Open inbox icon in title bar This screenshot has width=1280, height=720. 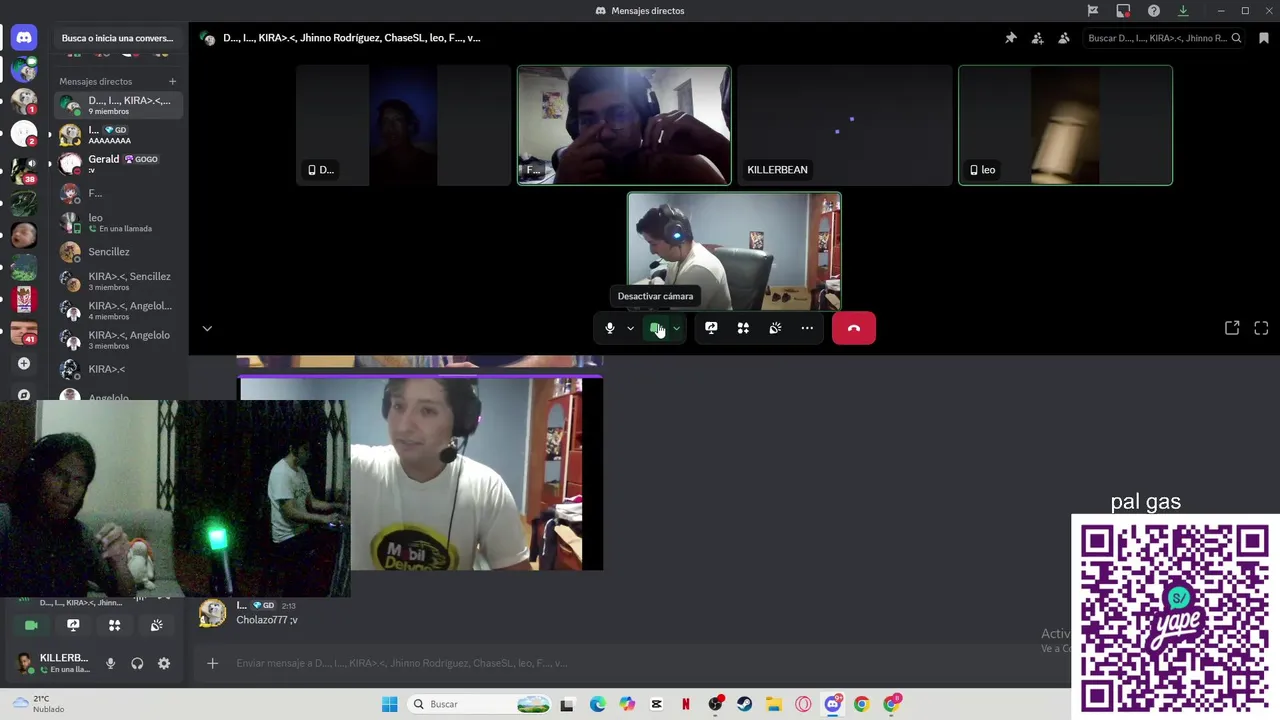point(1123,11)
